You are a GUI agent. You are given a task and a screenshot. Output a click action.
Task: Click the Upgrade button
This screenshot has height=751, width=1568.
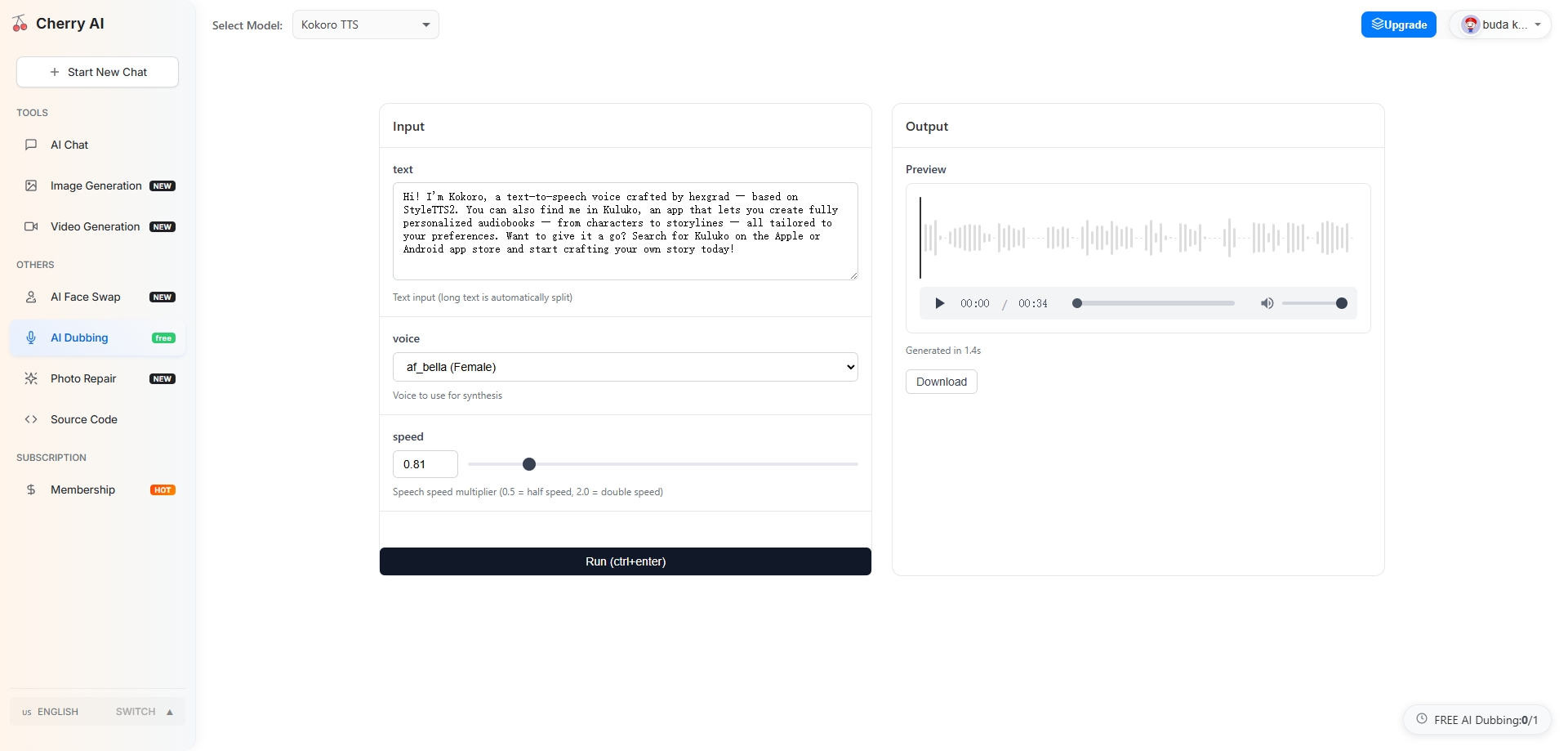click(x=1398, y=25)
